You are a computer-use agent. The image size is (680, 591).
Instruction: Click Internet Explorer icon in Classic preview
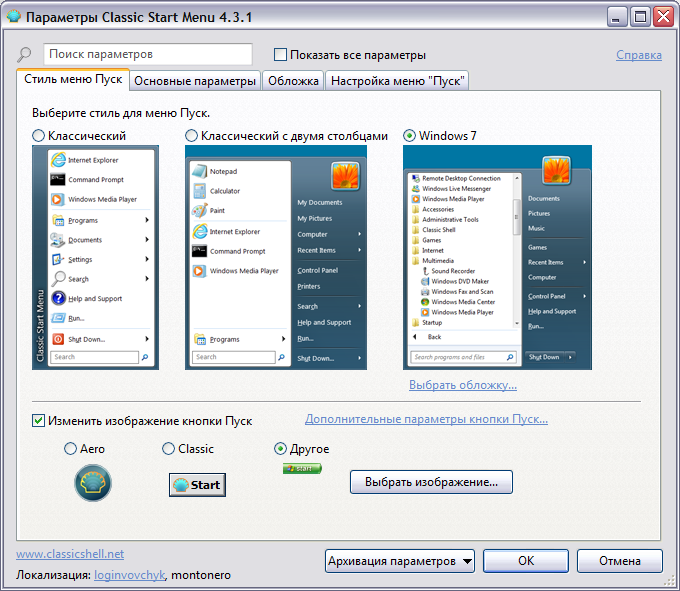(58, 160)
